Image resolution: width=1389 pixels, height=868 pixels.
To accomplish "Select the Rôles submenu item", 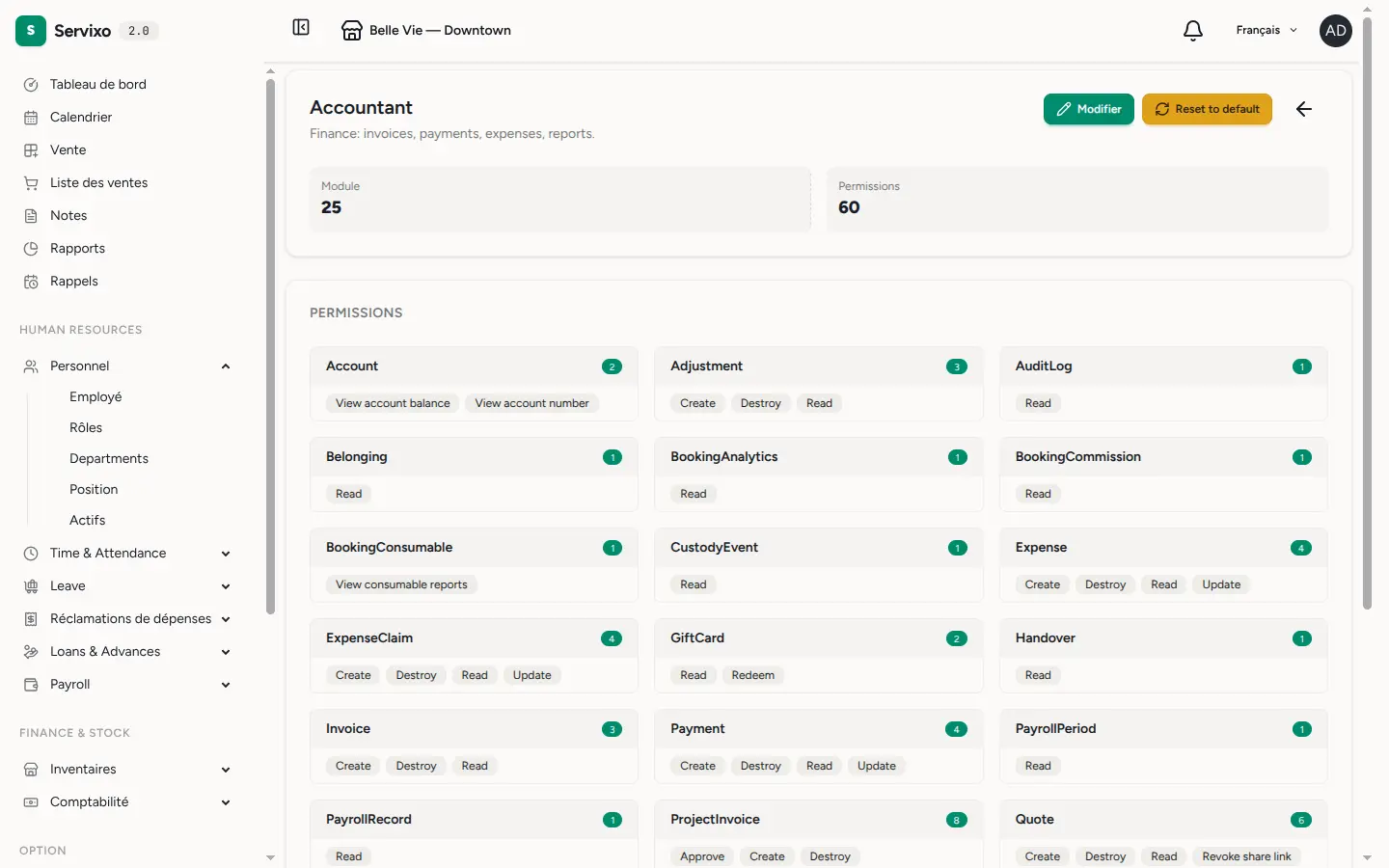I will (86, 427).
